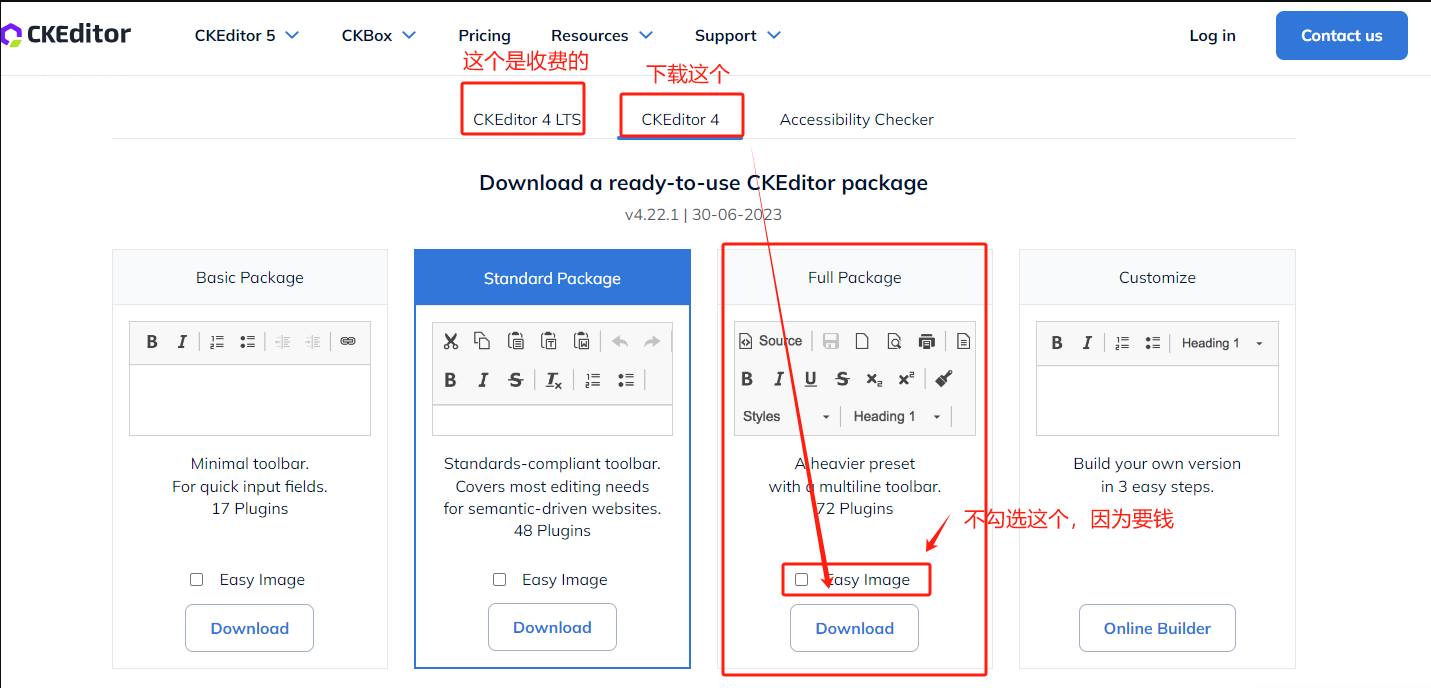The width and height of the screenshot is (1431, 688).
Task: Open the Accessibility Checker tab
Action: (856, 119)
